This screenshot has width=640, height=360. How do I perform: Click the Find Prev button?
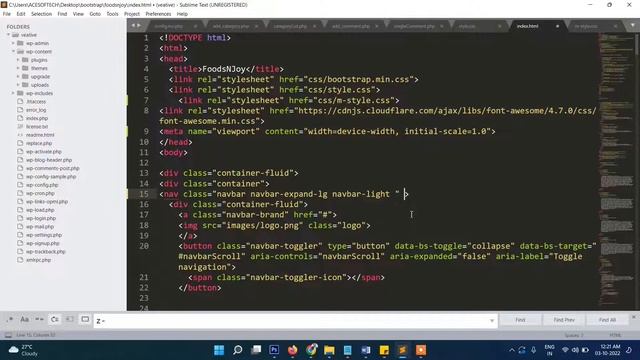[x=564, y=320]
